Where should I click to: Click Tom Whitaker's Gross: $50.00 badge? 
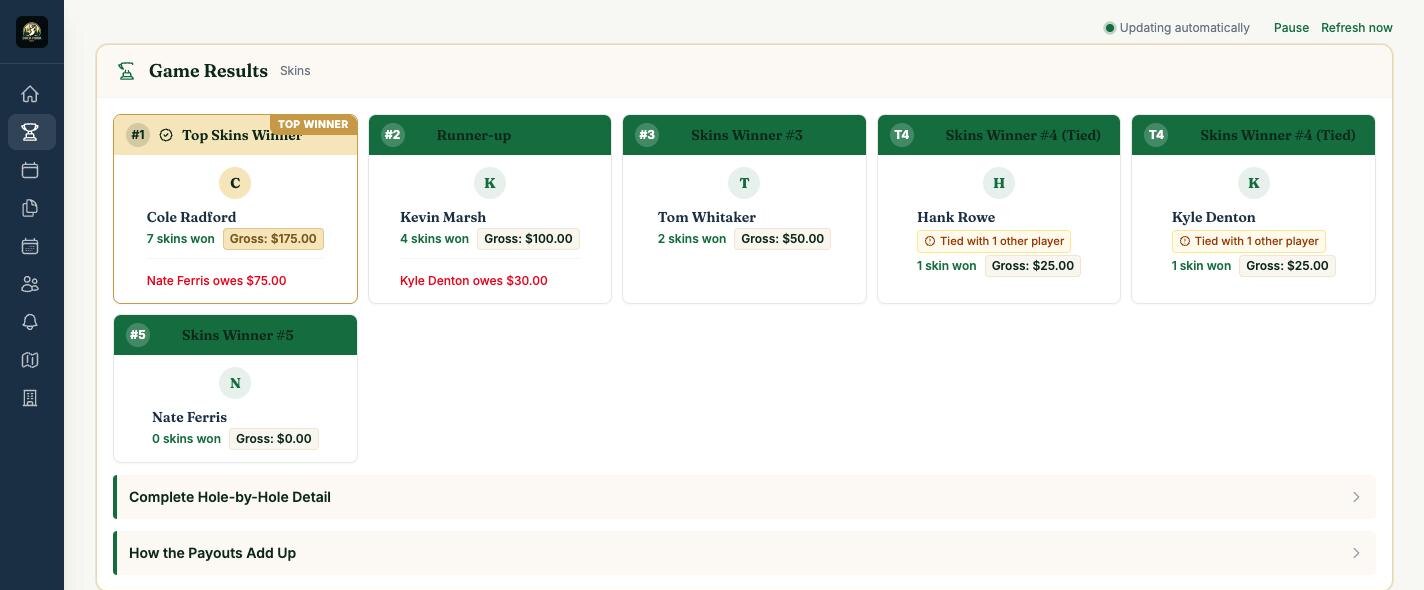pos(782,239)
